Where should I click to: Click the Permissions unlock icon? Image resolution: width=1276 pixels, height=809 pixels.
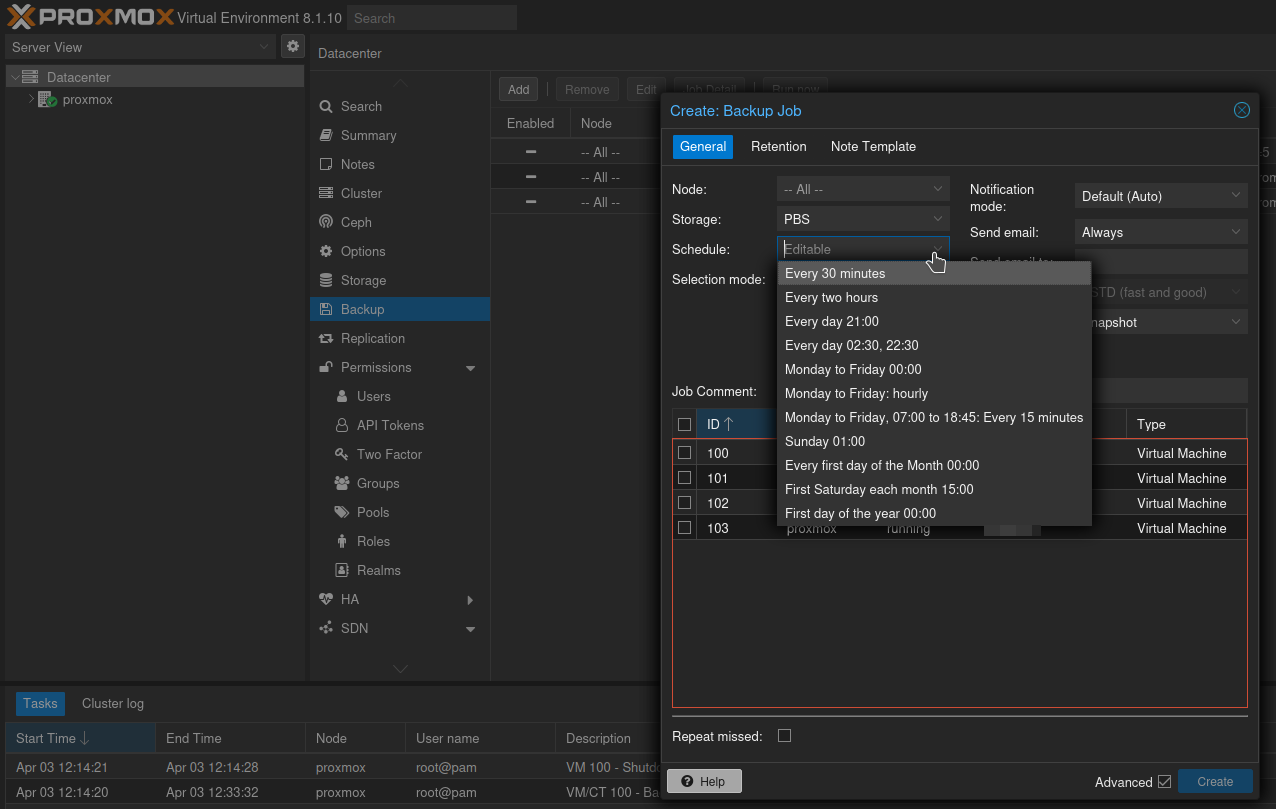tap(326, 368)
